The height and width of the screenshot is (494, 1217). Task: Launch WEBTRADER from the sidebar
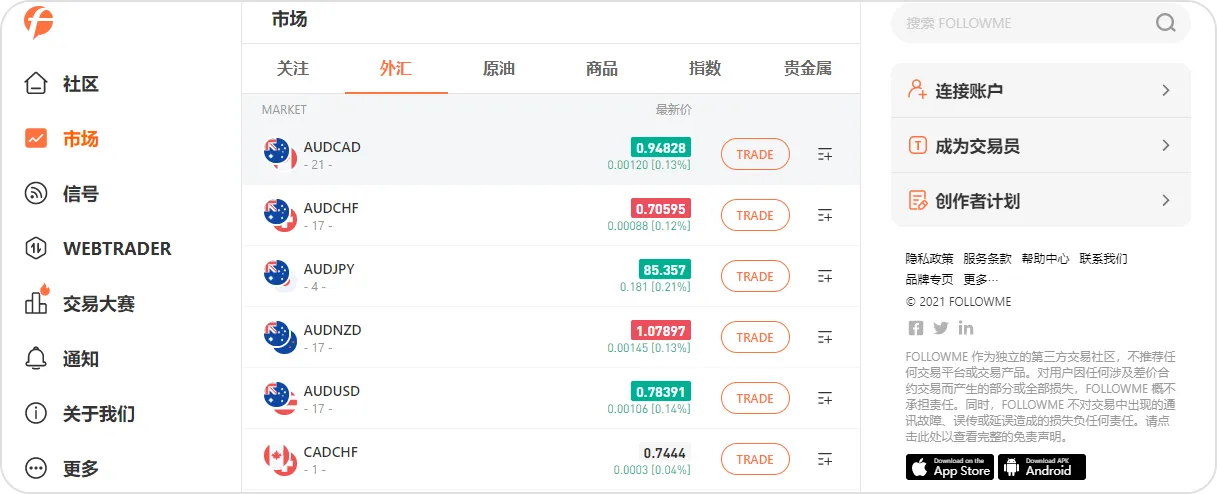tap(97, 248)
